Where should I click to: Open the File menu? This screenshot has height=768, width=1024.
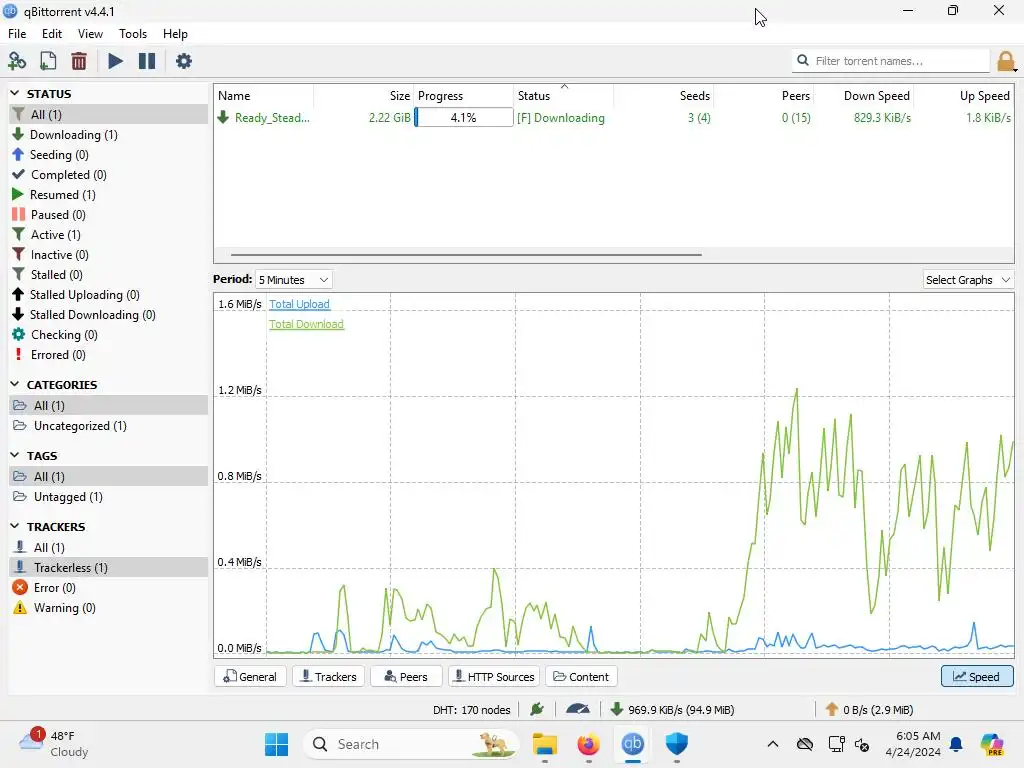[x=17, y=34]
